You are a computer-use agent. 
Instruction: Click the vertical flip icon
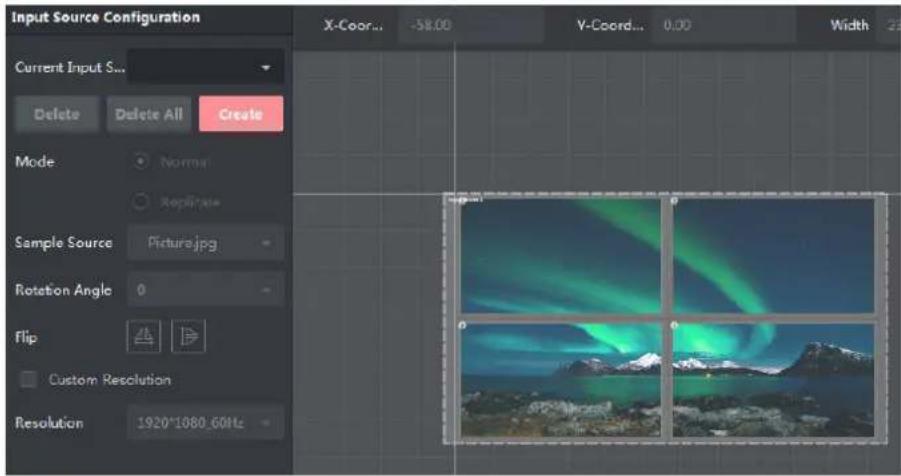click(188, 336)
